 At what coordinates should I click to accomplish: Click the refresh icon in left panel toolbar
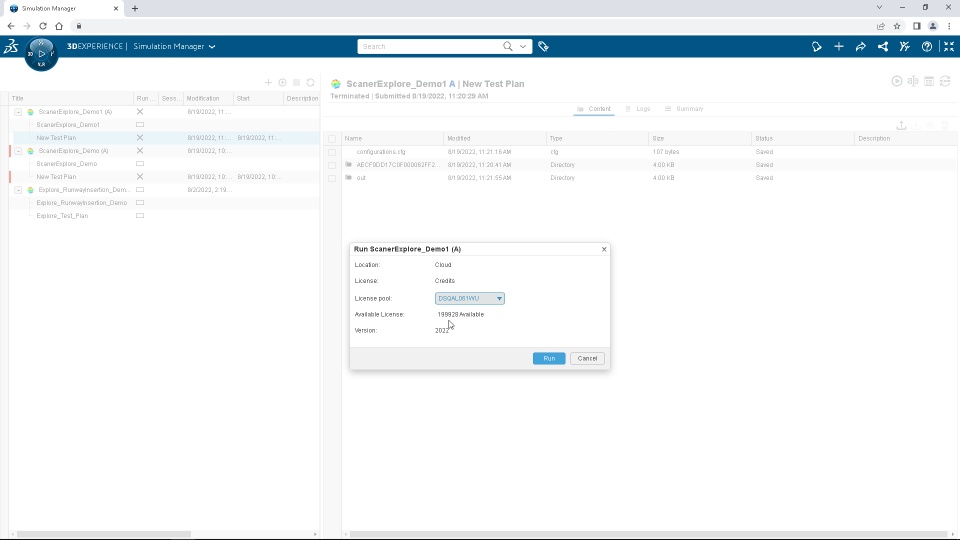[x=310, y=83]
